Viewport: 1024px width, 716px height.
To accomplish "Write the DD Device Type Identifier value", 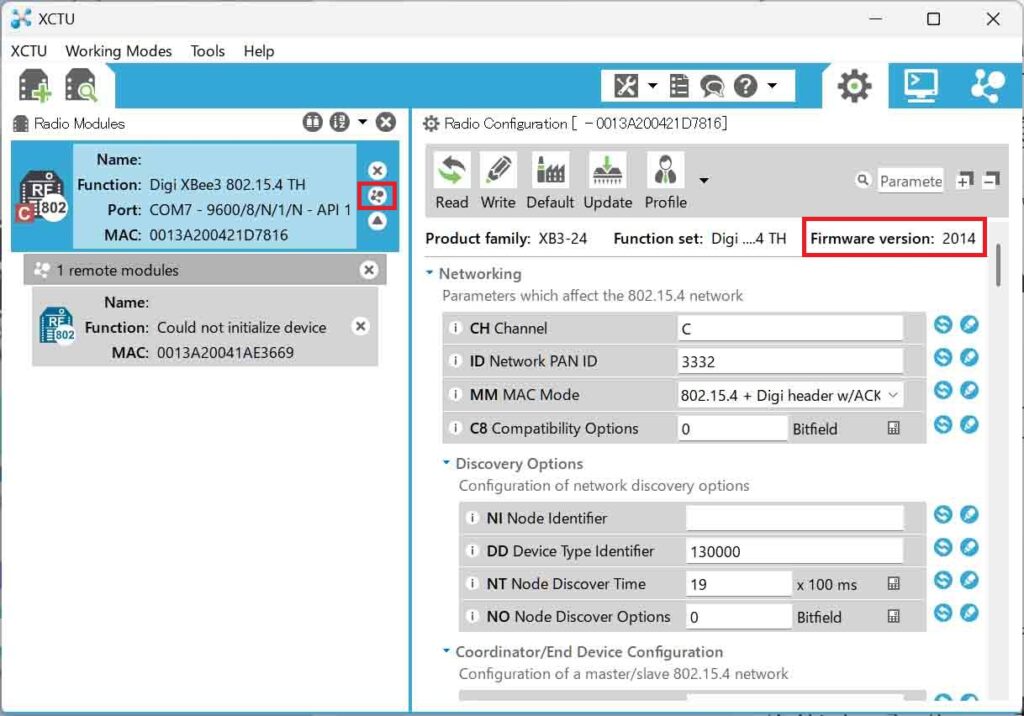I will (969, 547).
